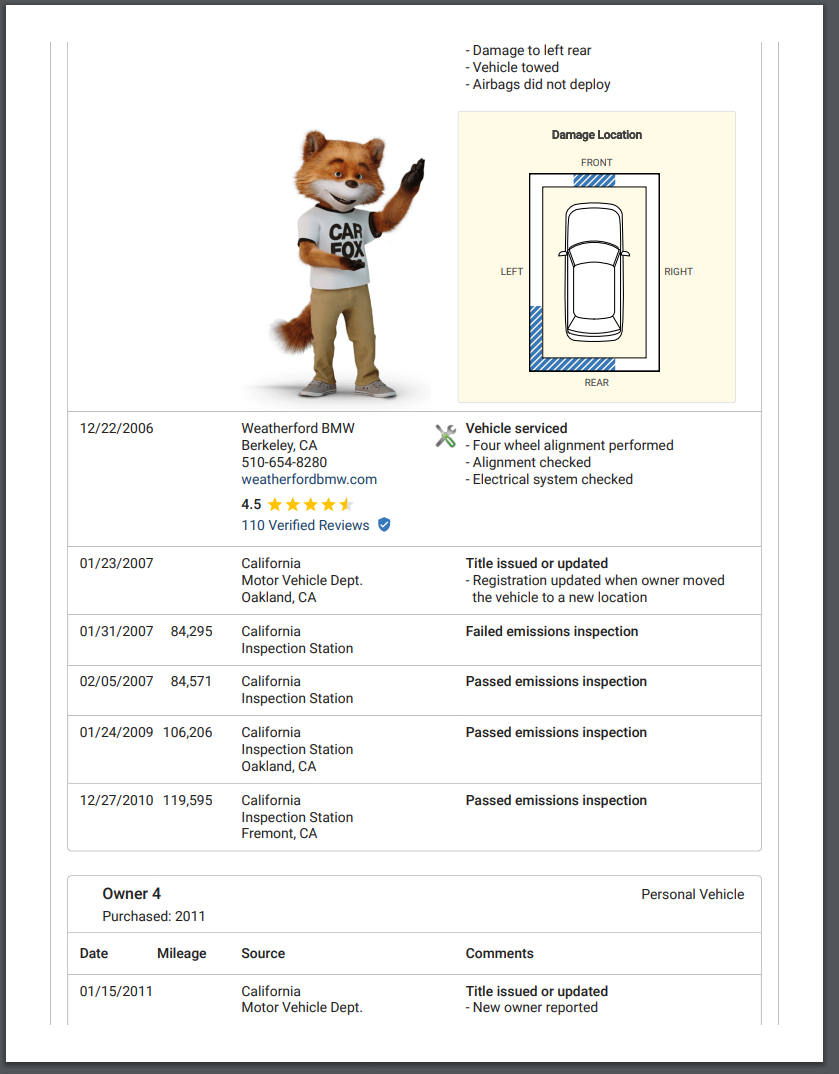
Task: Click the phone number 510-654-8280
Action: (x=284, y=462)
